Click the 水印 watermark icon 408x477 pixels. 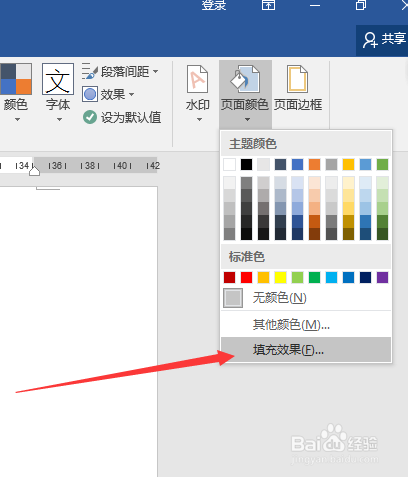(x=197, y=79)
